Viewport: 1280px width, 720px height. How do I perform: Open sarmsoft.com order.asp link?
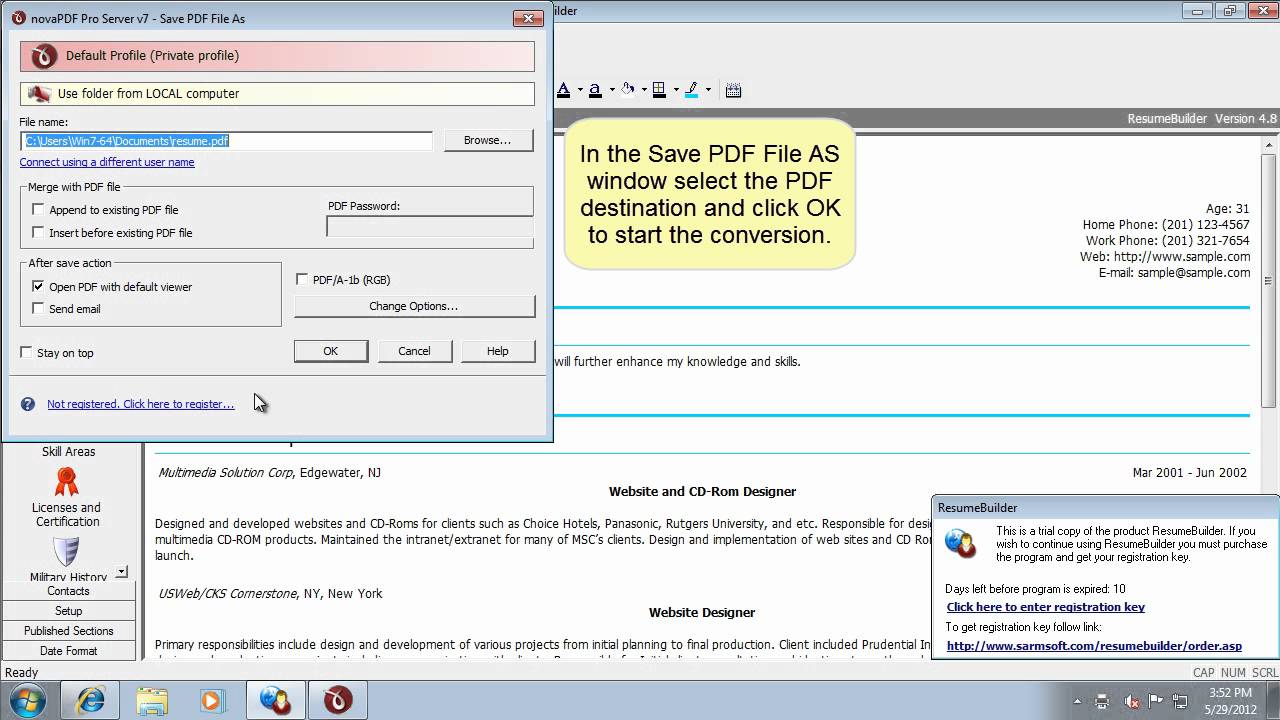click(1094, 646)
